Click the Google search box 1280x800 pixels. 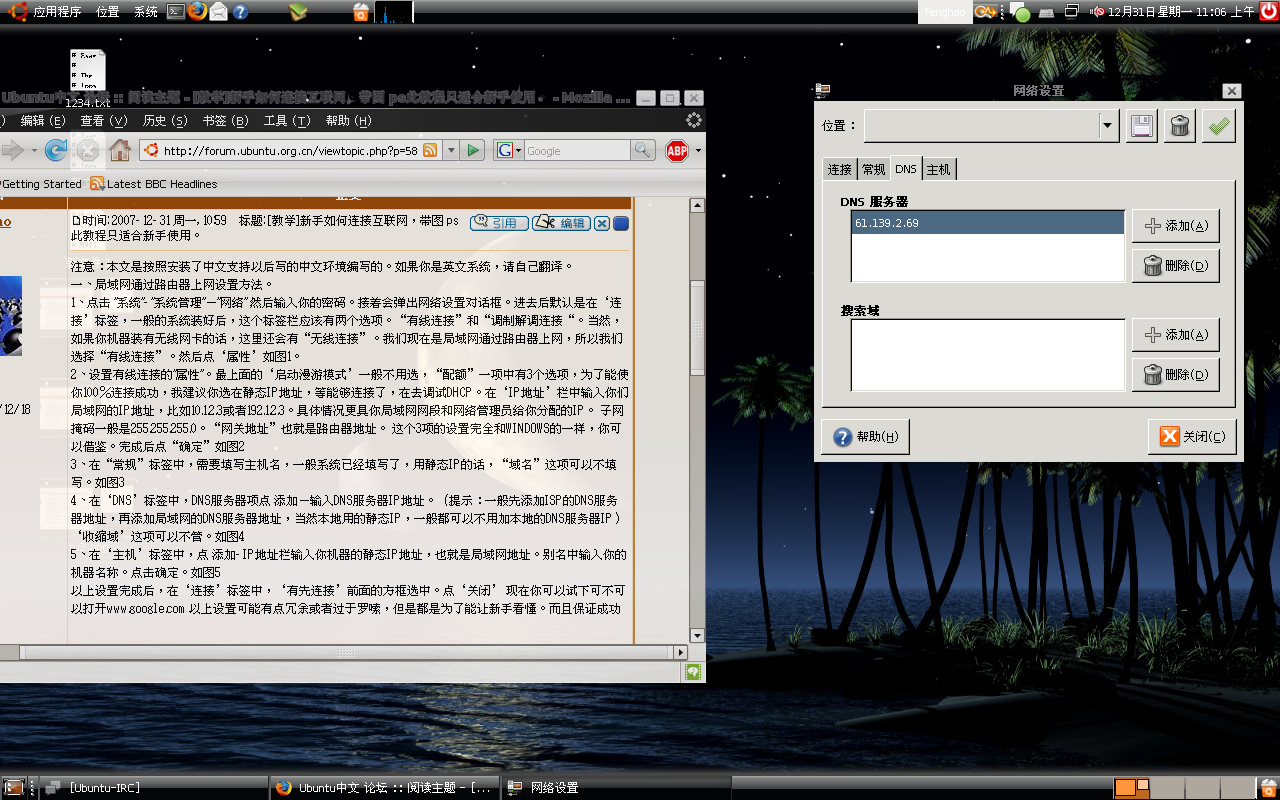(577, 151)
